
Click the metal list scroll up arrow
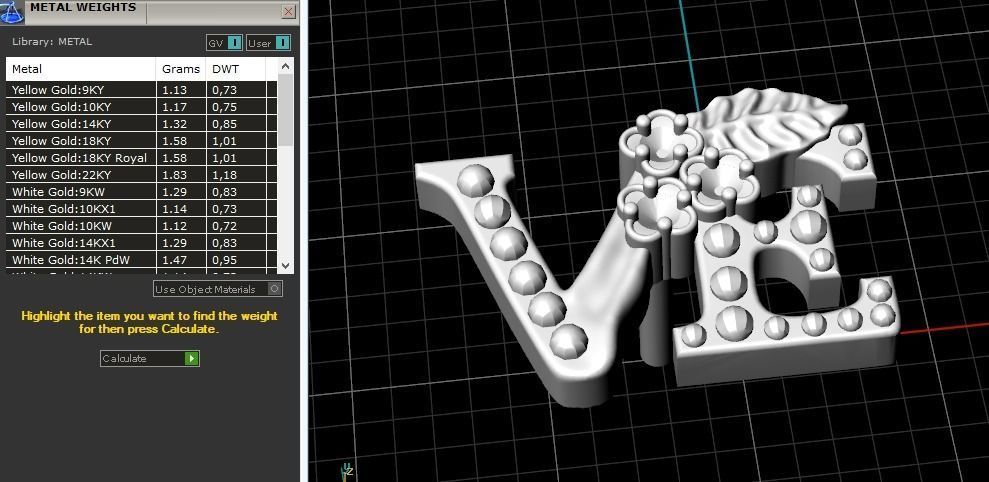pyautogui.click(x=286, y=66)
